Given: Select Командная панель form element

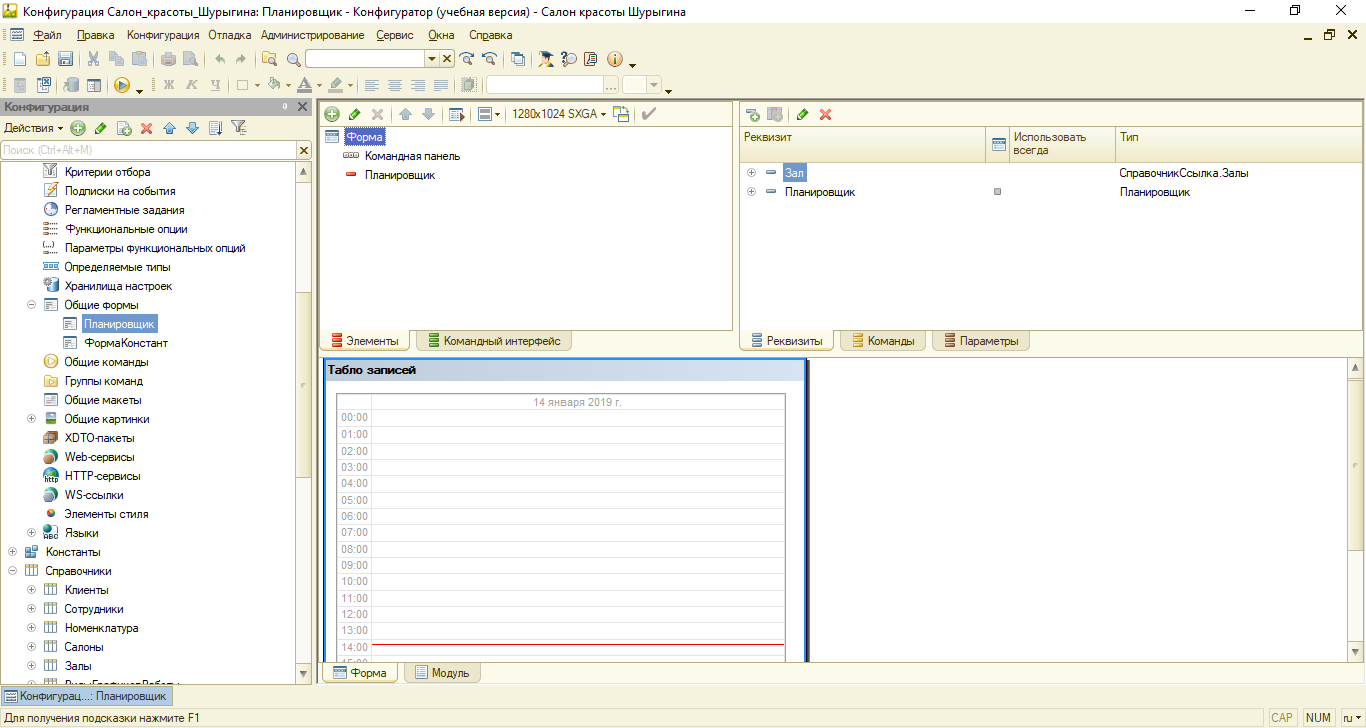Looking at the screenshot, I should tap(412, 156).
